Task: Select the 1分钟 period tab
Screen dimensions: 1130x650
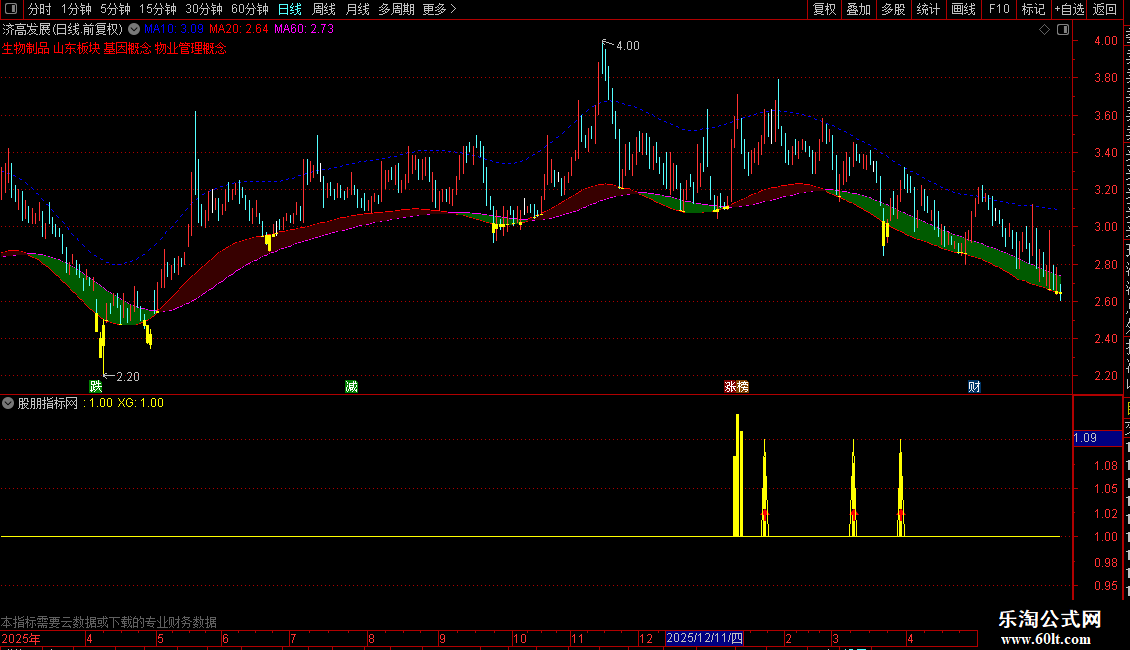Action: pyautogui.click(x=76, y=9)
